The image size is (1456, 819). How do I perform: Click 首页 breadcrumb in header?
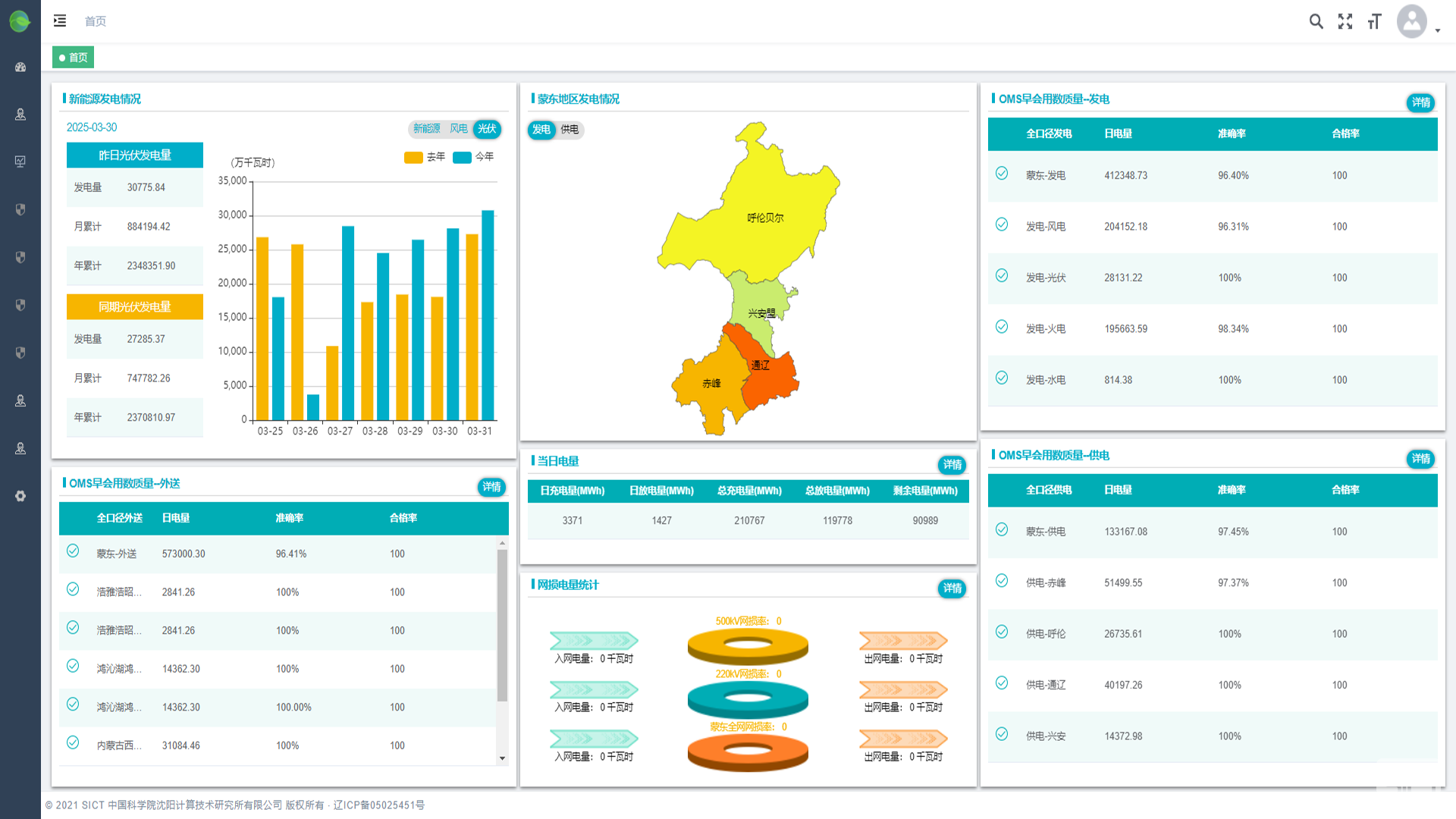(x=96, y=21)
